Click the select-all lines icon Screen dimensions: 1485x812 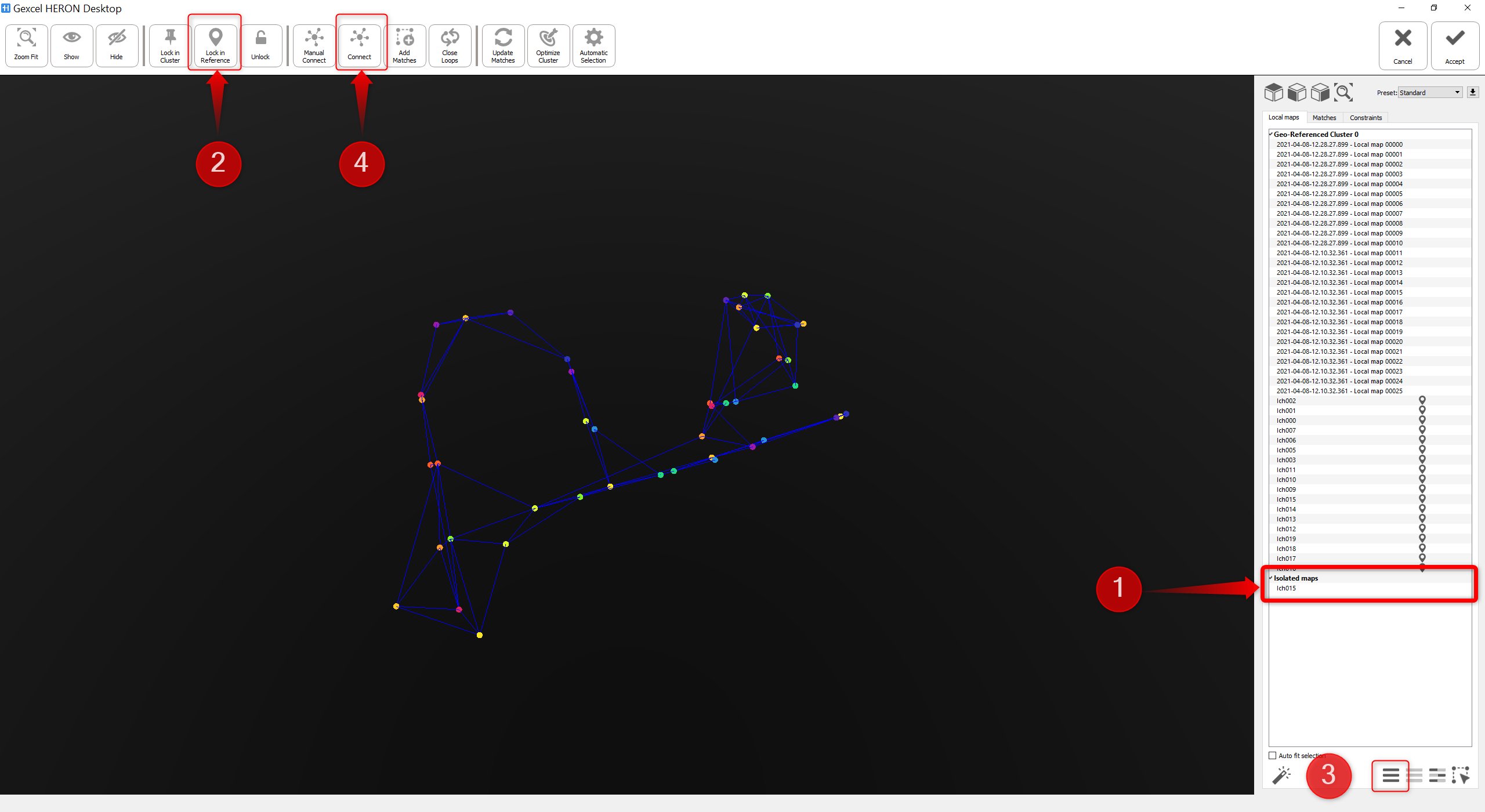[x=1390, y=775]
